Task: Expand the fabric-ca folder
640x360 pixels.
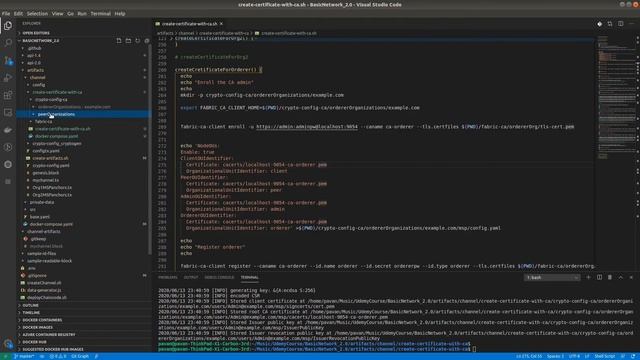Action: [43, 122]
